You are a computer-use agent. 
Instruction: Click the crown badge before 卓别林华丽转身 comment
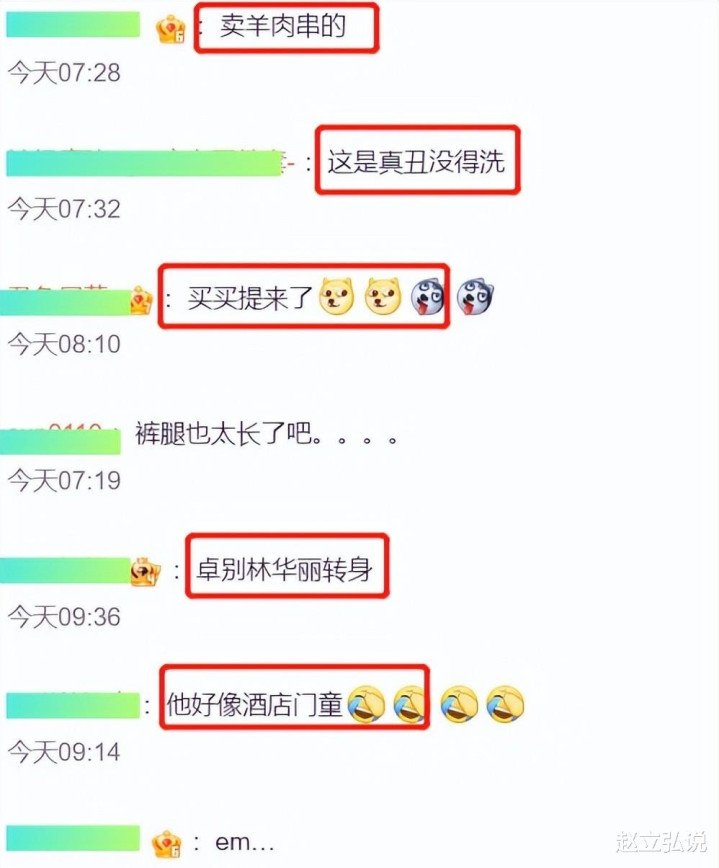(x=145, y=571)
